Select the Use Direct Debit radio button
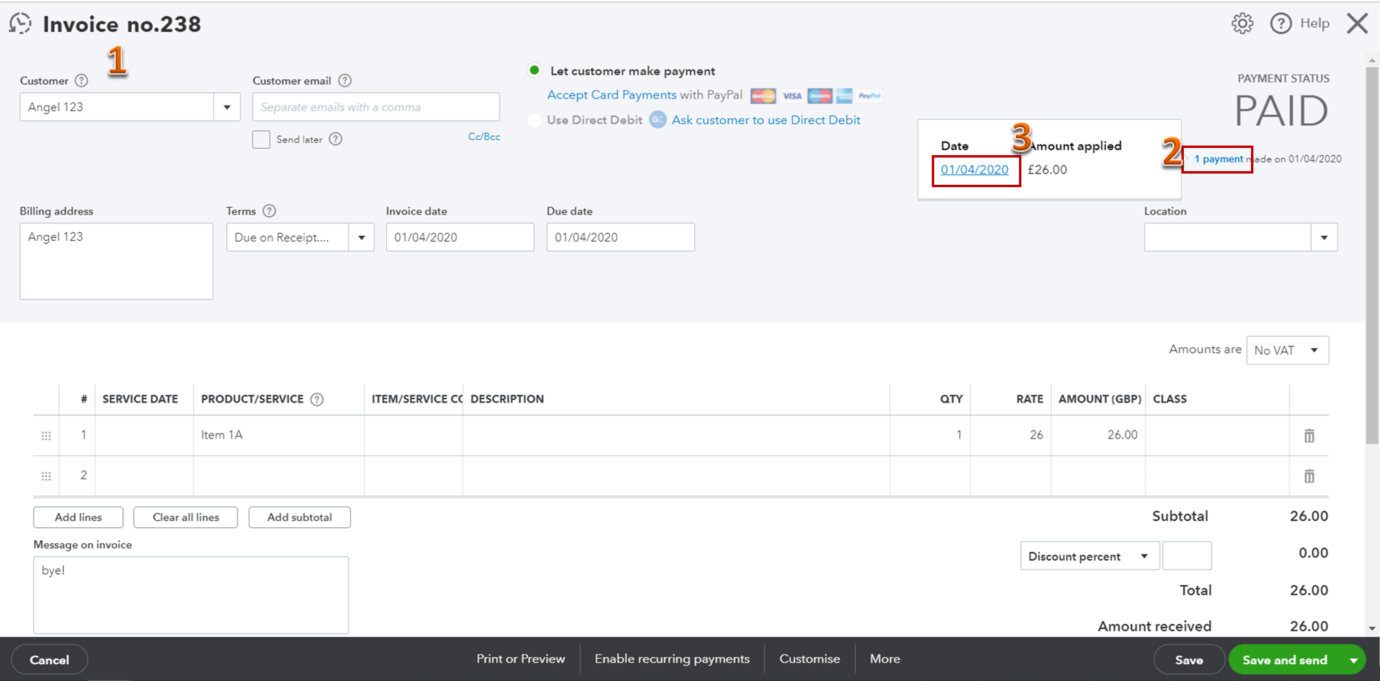The width and height of the screenshot is (1380, 681). [x=535, y=119]
